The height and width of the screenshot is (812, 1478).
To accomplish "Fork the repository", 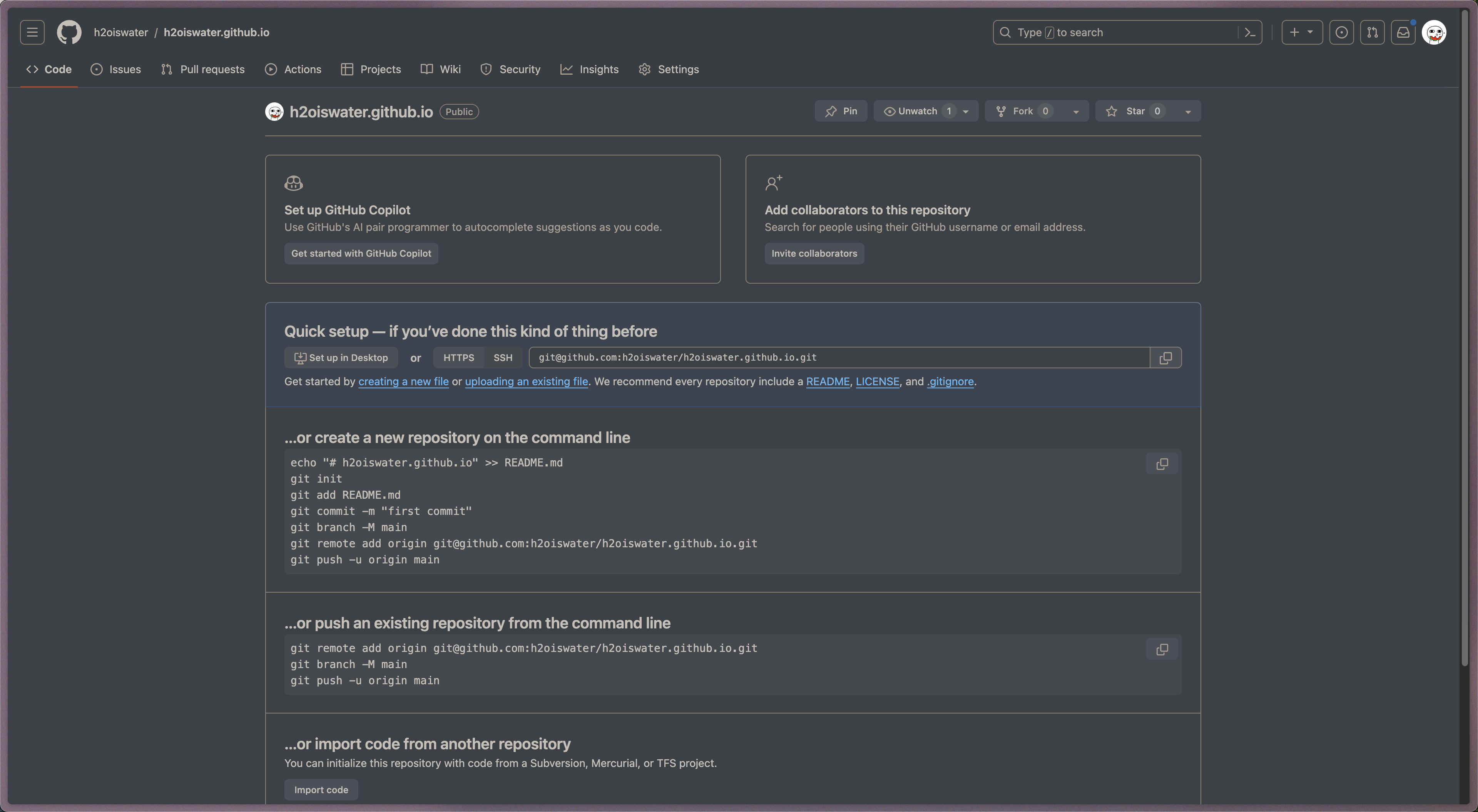I will point(1023,111).
